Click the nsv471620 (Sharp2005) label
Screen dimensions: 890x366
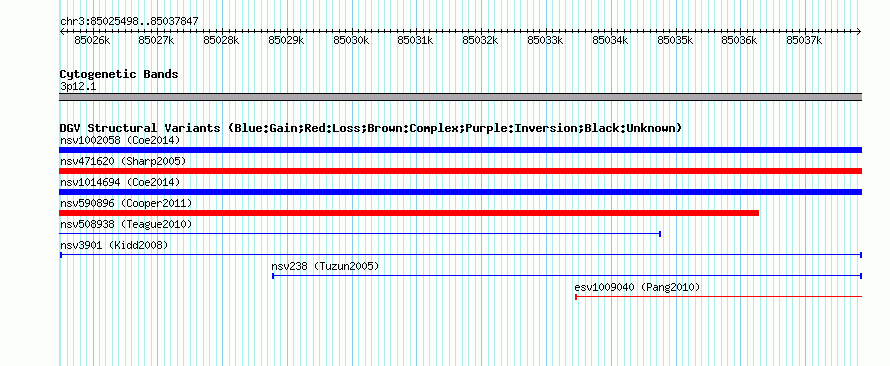[123, 161]
